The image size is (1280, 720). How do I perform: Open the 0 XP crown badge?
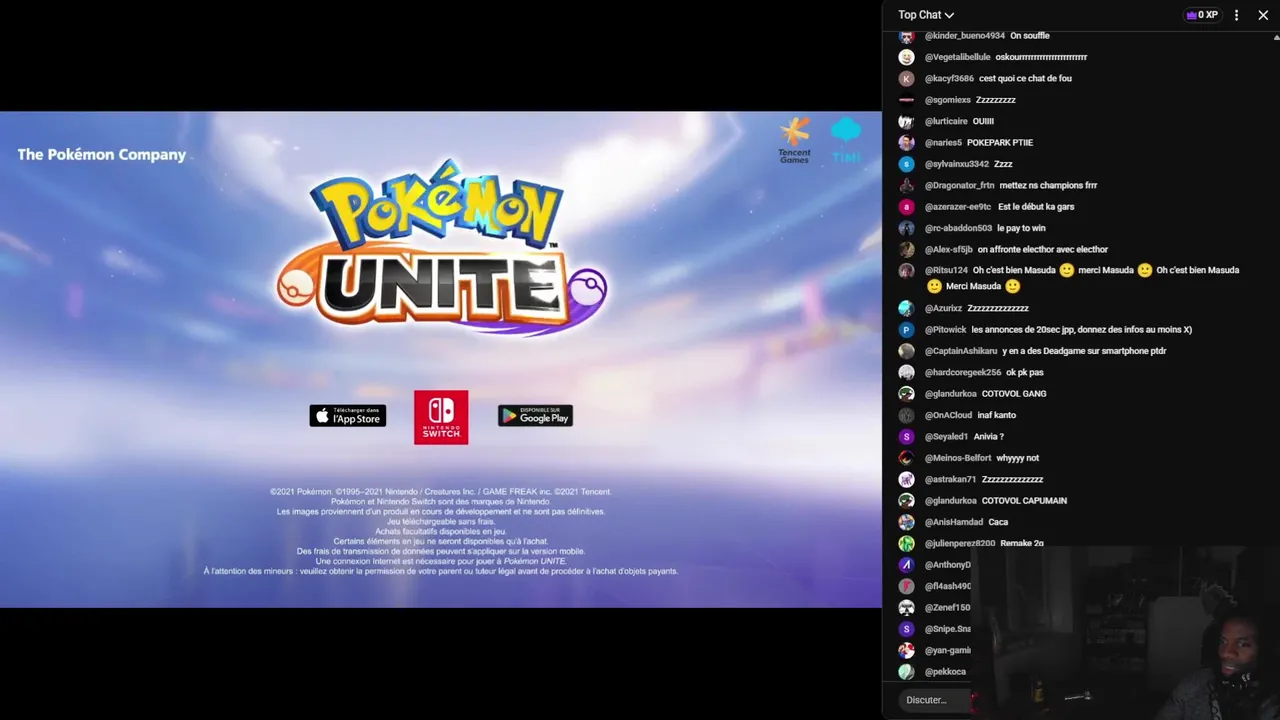point(1201,15)
